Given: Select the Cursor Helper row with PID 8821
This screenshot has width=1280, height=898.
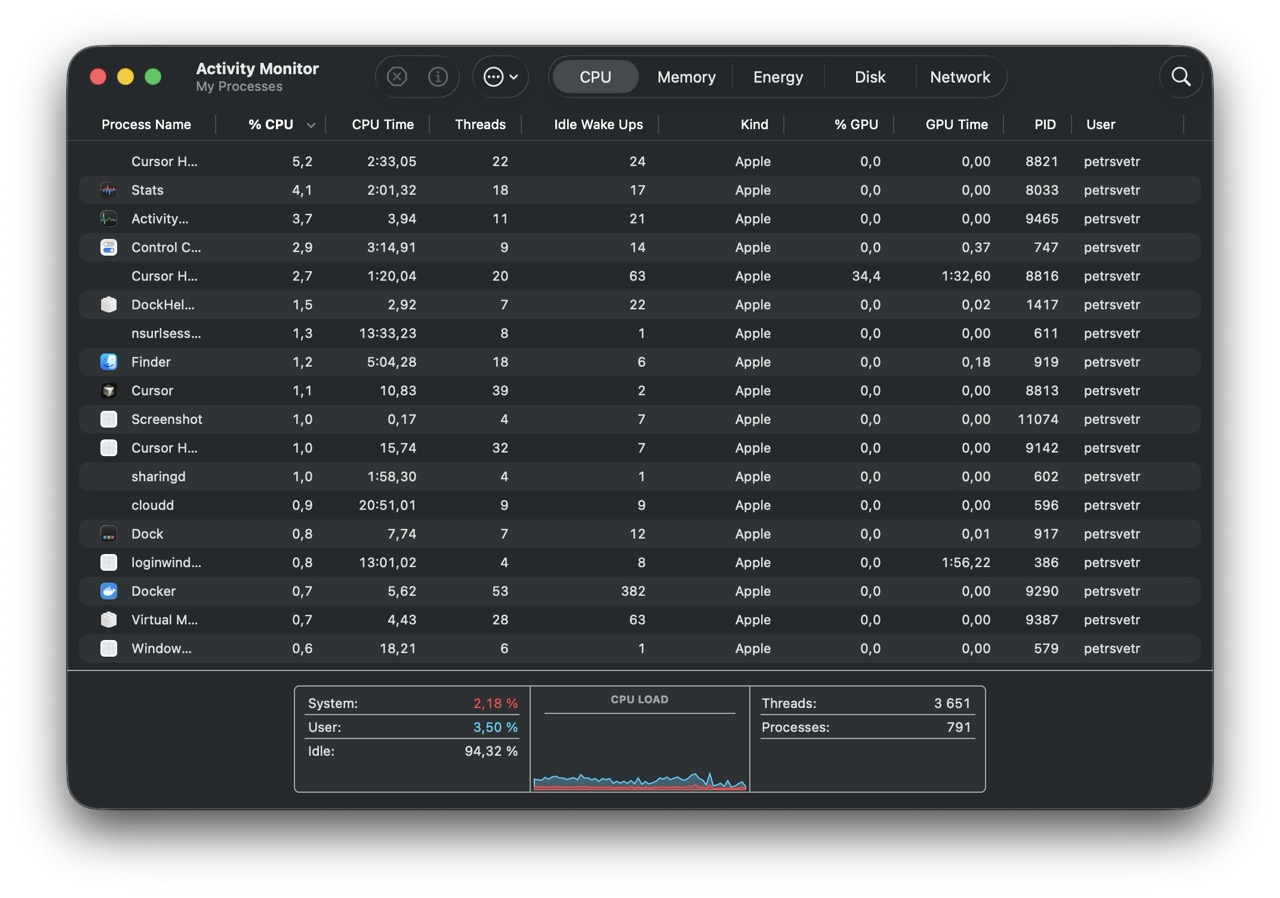Looking at the screenshot, I should click(640, 161).
